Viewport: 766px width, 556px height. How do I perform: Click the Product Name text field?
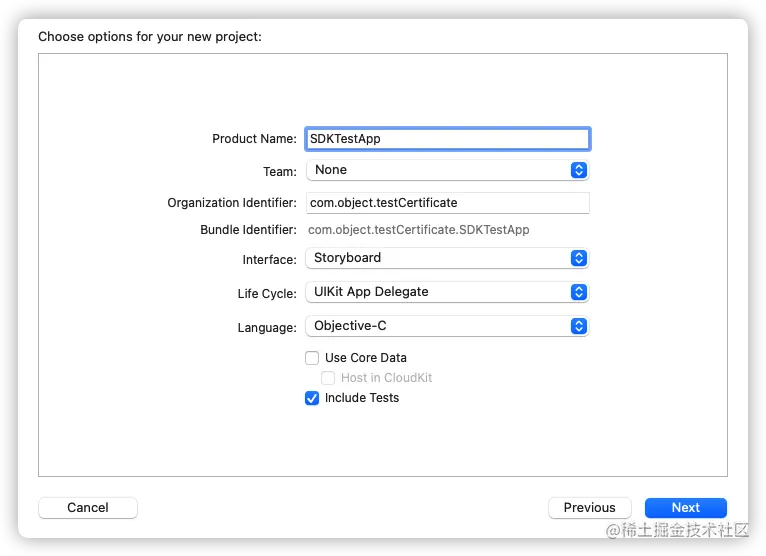[x=447, y=139]
